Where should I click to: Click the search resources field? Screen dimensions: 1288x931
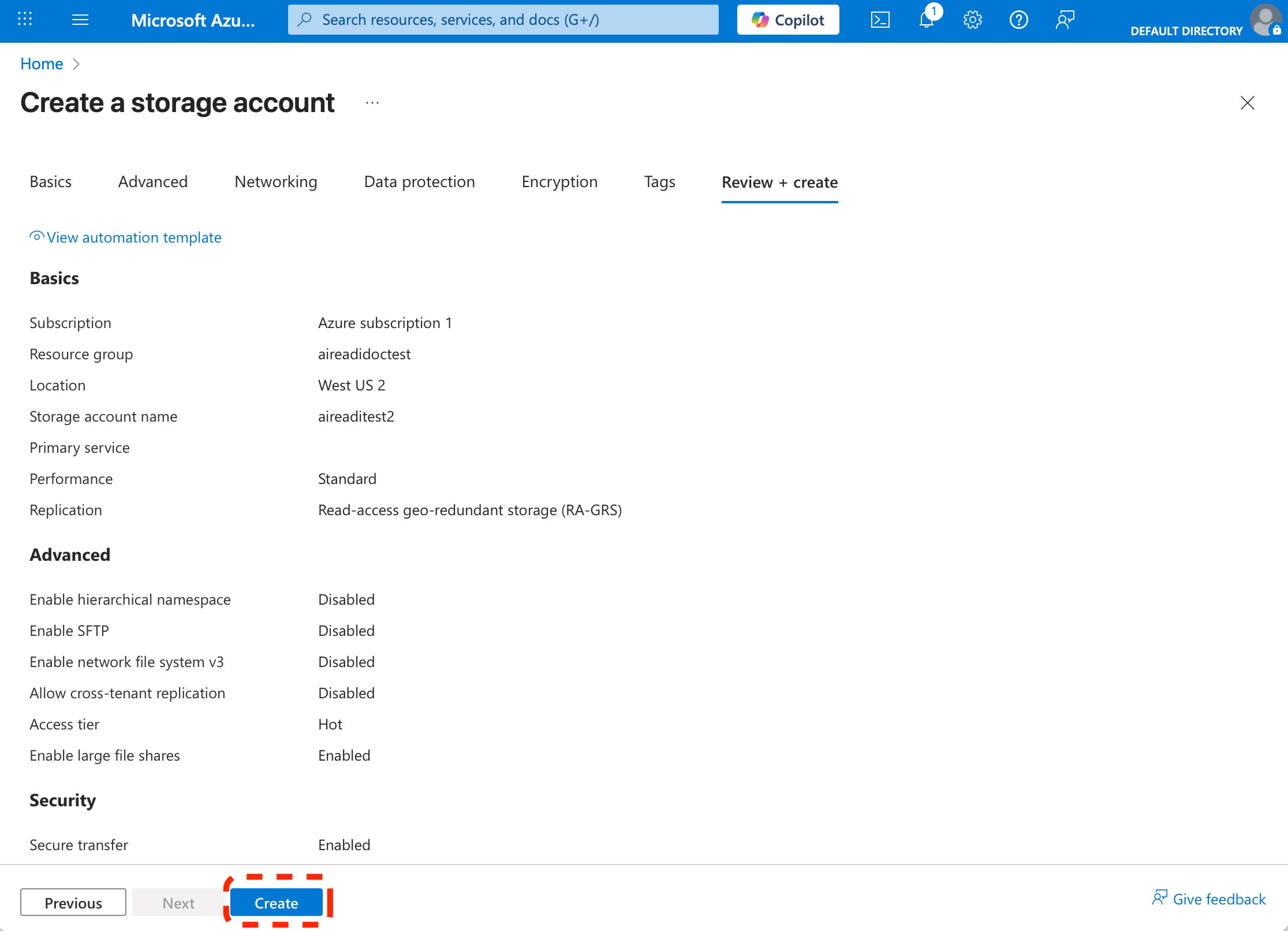[x=502, y=20]
